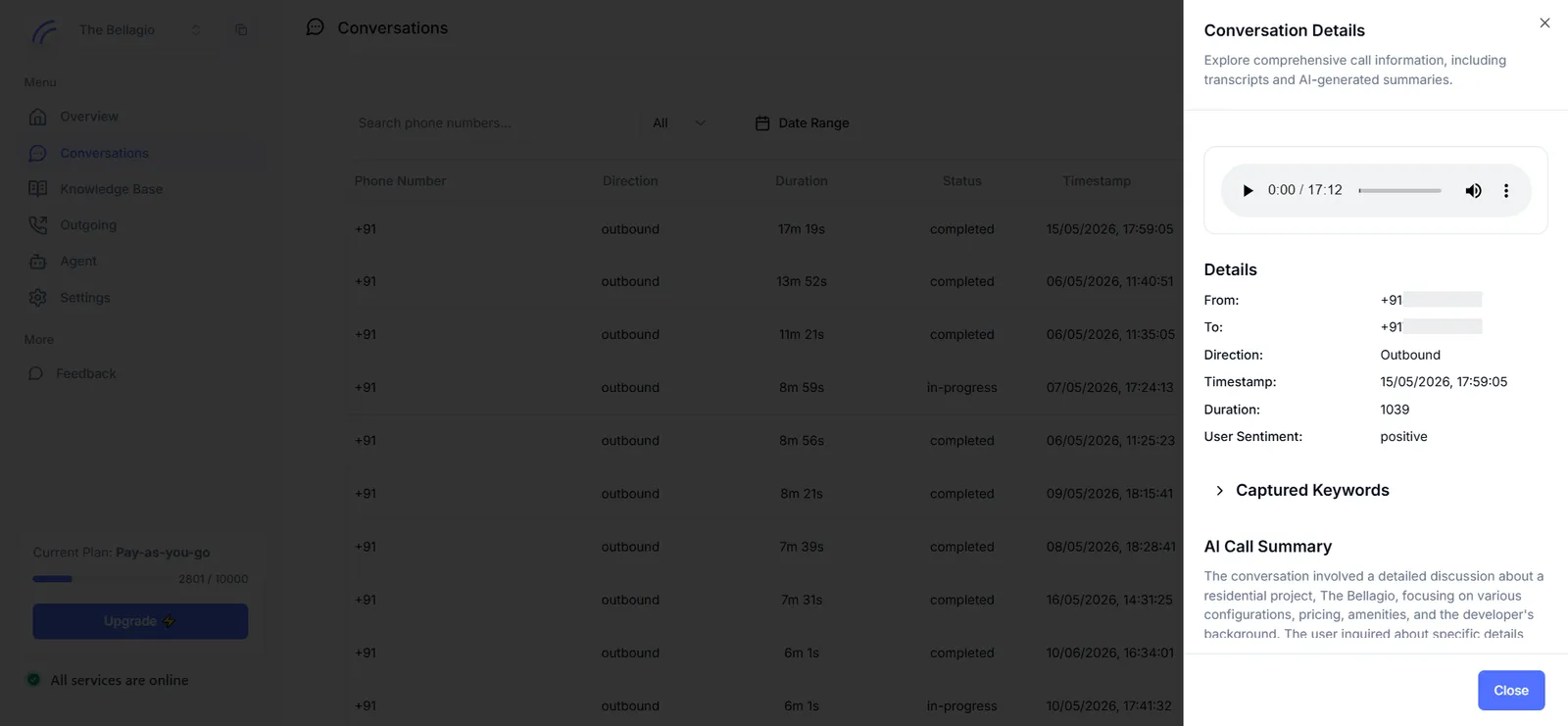The height and width of the screenshot is (726, 1568).
Task: Click the Timestamp column header
Action: point(1097,181)
